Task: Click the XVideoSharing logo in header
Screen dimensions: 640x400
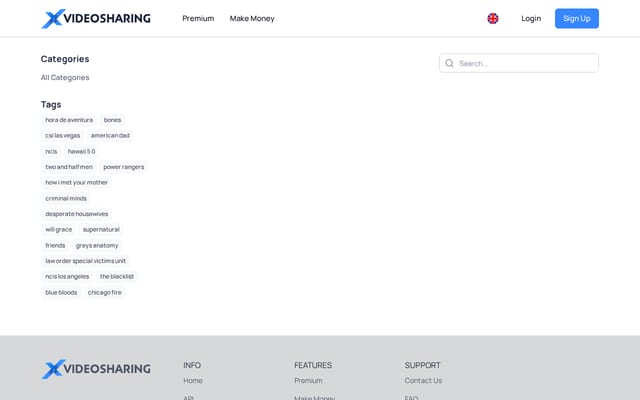Action: click(96, 18)
